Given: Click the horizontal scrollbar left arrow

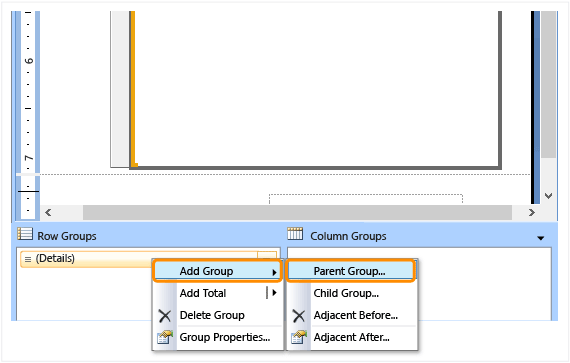Looking at the screenshot, I should pyautogui.click(x=48, y=213).
